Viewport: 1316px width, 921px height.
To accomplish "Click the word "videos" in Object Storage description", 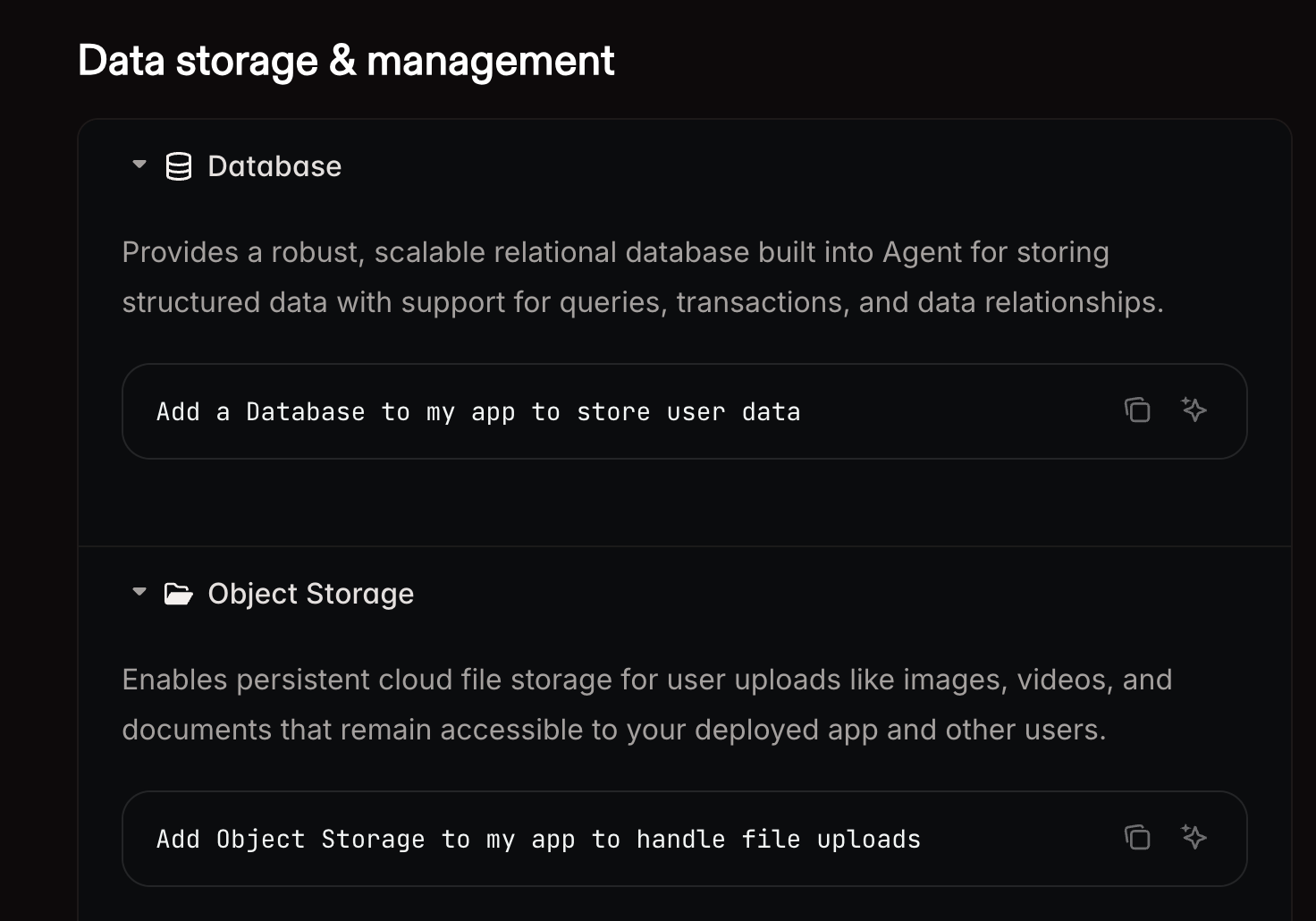I will [1064, 680].
